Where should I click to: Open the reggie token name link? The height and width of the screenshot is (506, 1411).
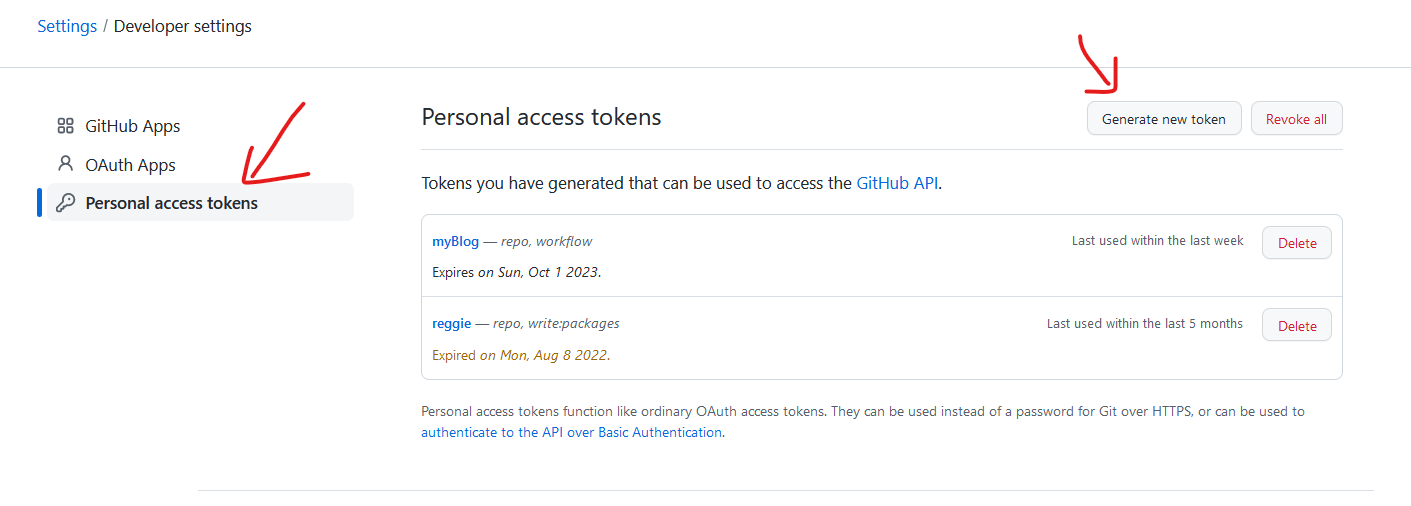pyautogui.click(x=451, y=323)
